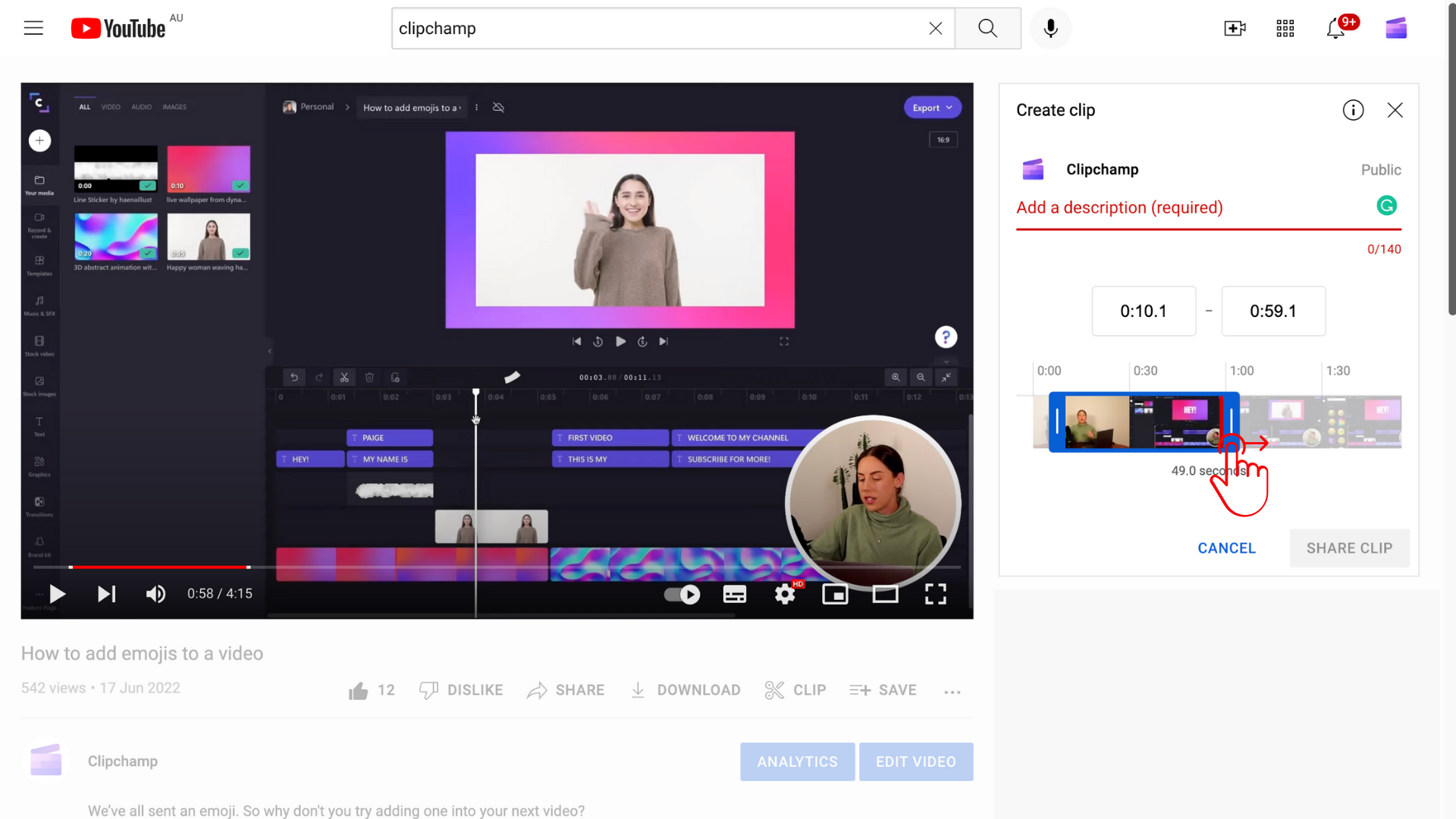
Task: Click the page vertical scrollbar
Action: tap(1451, 159)
